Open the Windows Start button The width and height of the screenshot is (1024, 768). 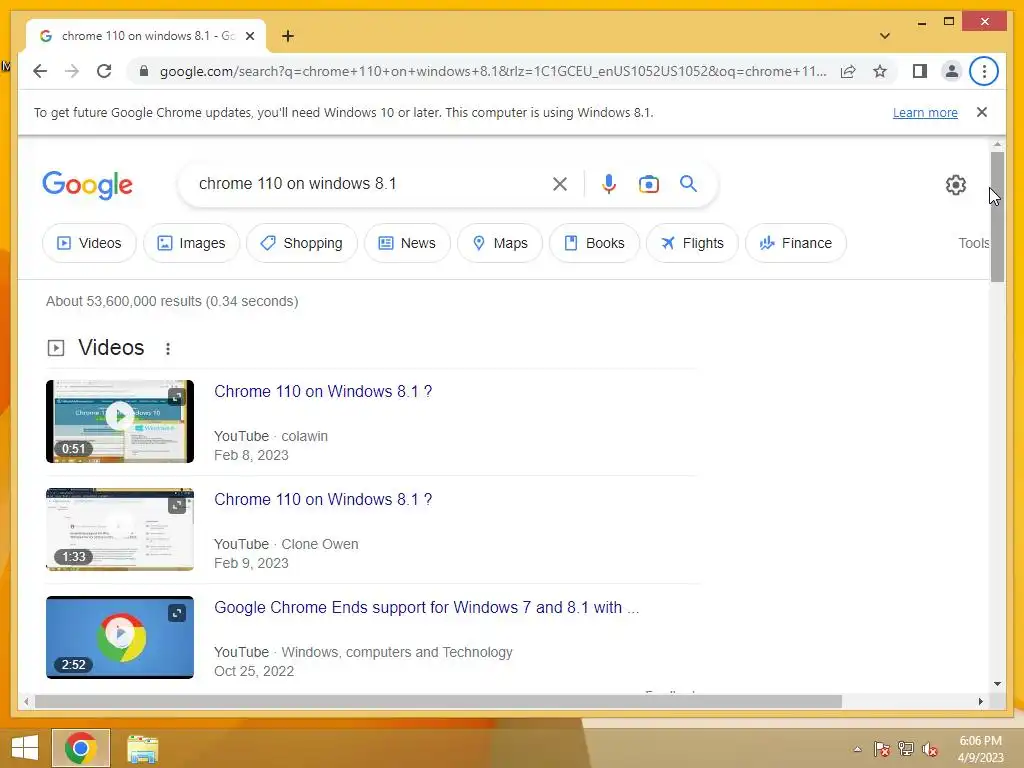pos(25,748)
